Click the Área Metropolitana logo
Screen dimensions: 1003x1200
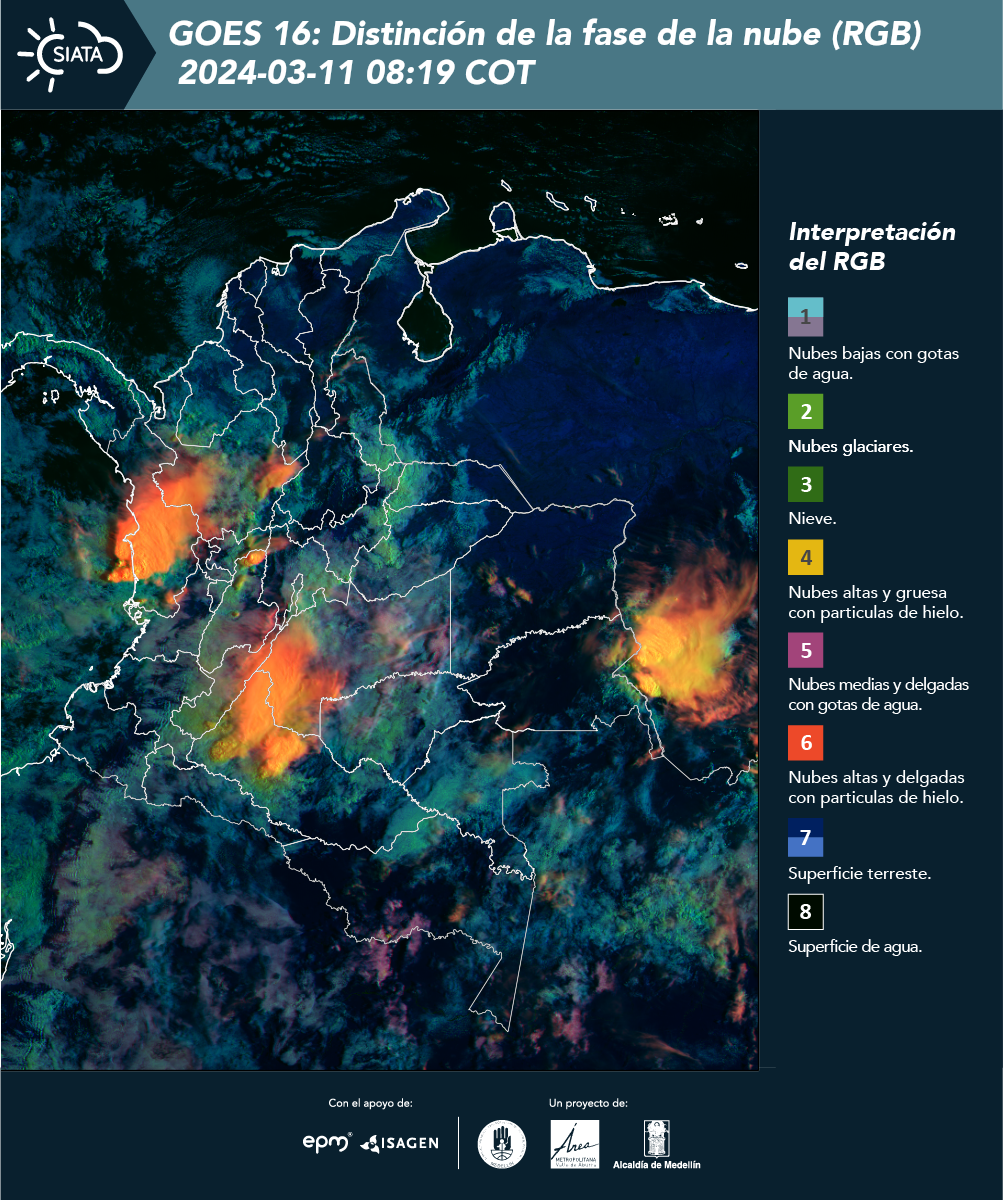tap(576, 1144)
